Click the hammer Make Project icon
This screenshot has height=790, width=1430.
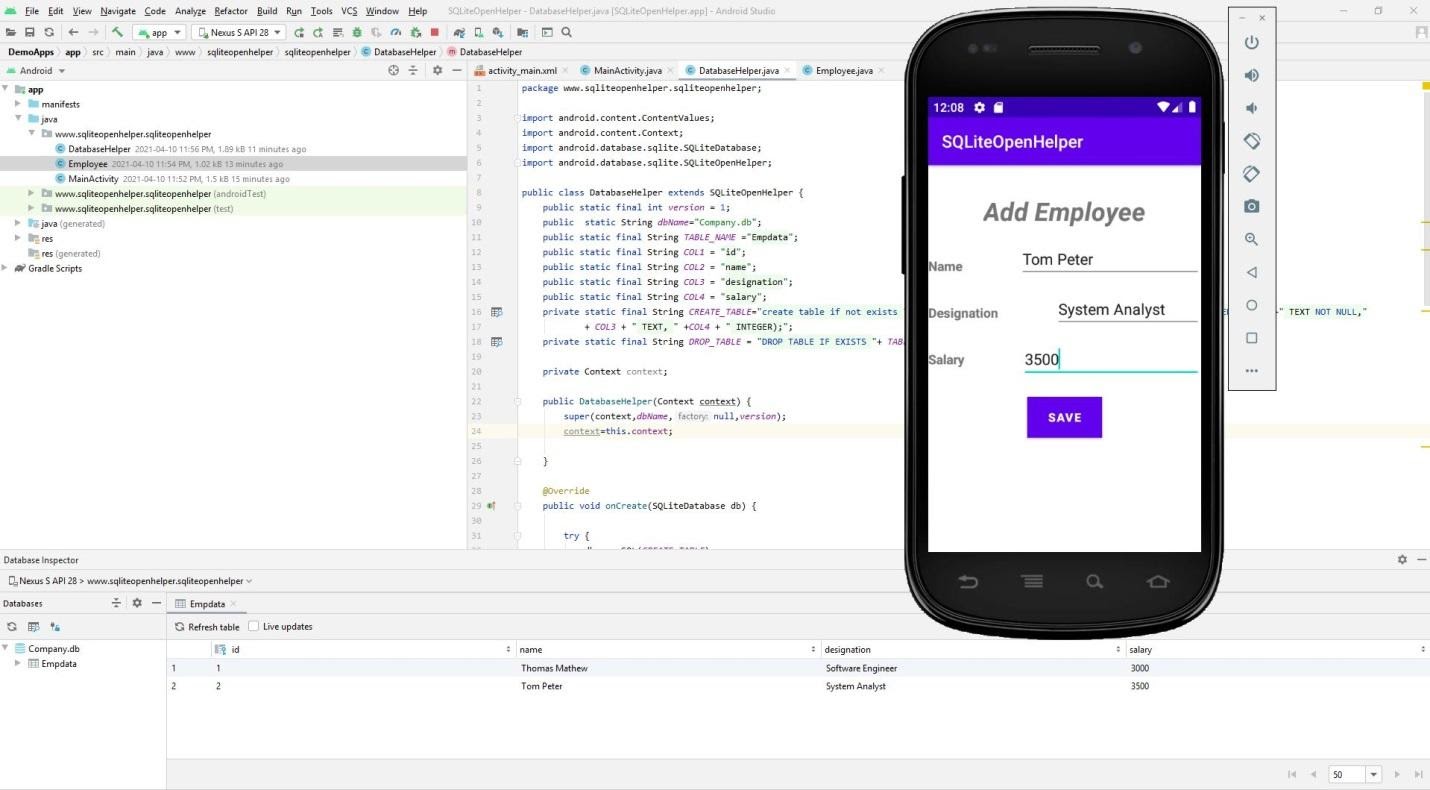click(117, 32)
